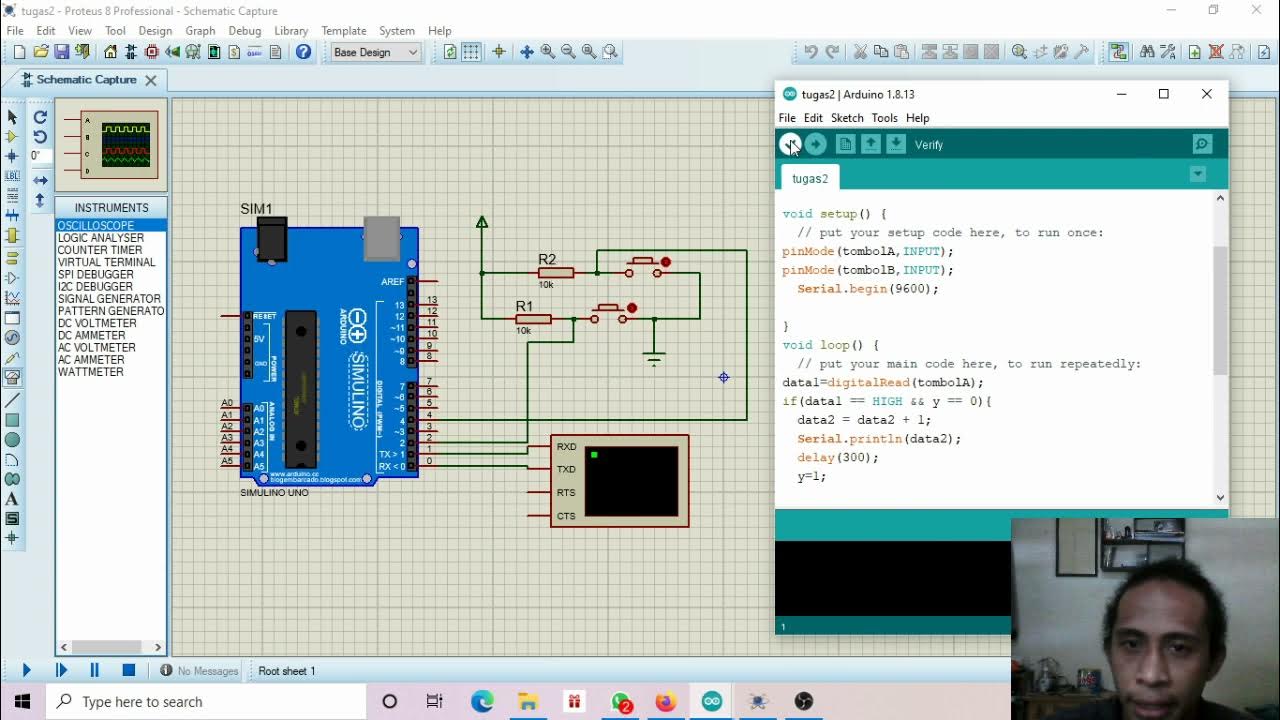Open the Proteus Library menu
This screenshot has width=1280, height=720.
click(x=291, y=31)
